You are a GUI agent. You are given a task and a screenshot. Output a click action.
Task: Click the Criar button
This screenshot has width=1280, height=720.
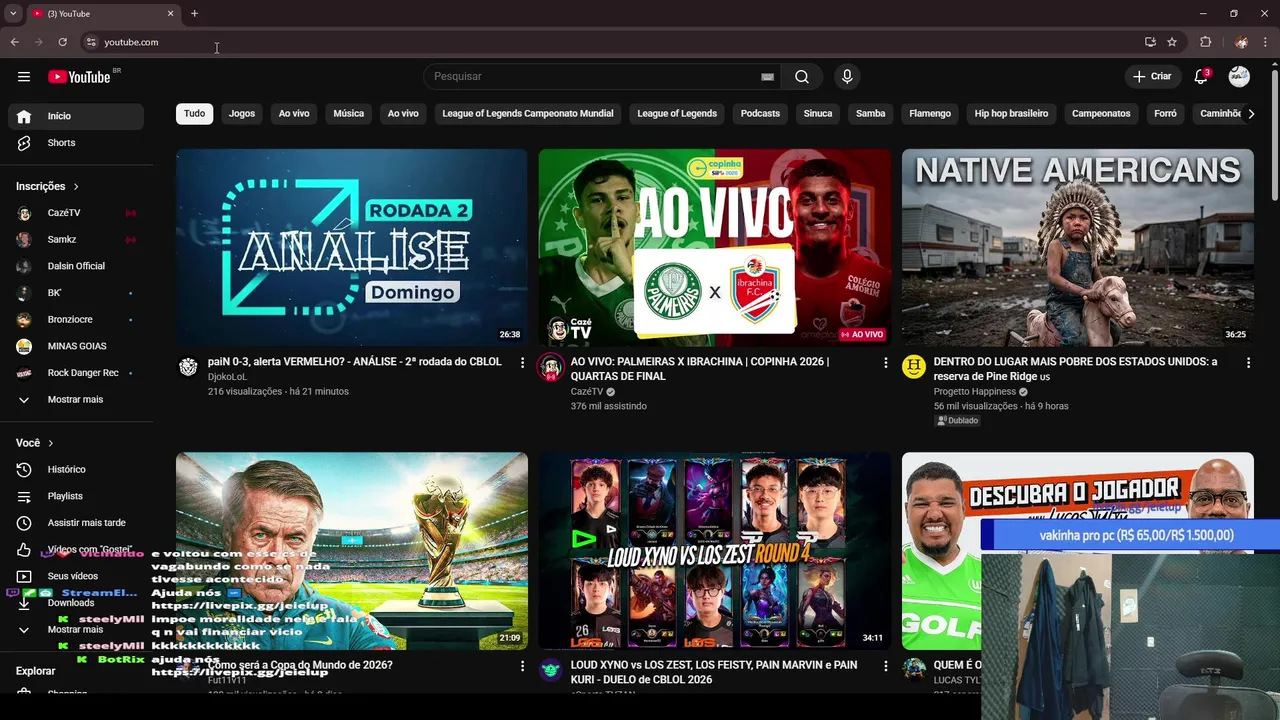pyautogui.click(x=1152, y=77)
